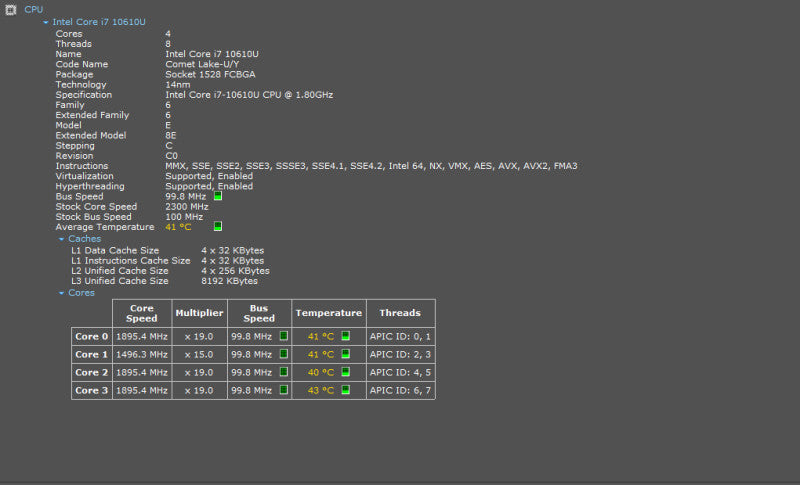
Task: Click the x 15.0 multiplier cell
Action: coord(199,354)
